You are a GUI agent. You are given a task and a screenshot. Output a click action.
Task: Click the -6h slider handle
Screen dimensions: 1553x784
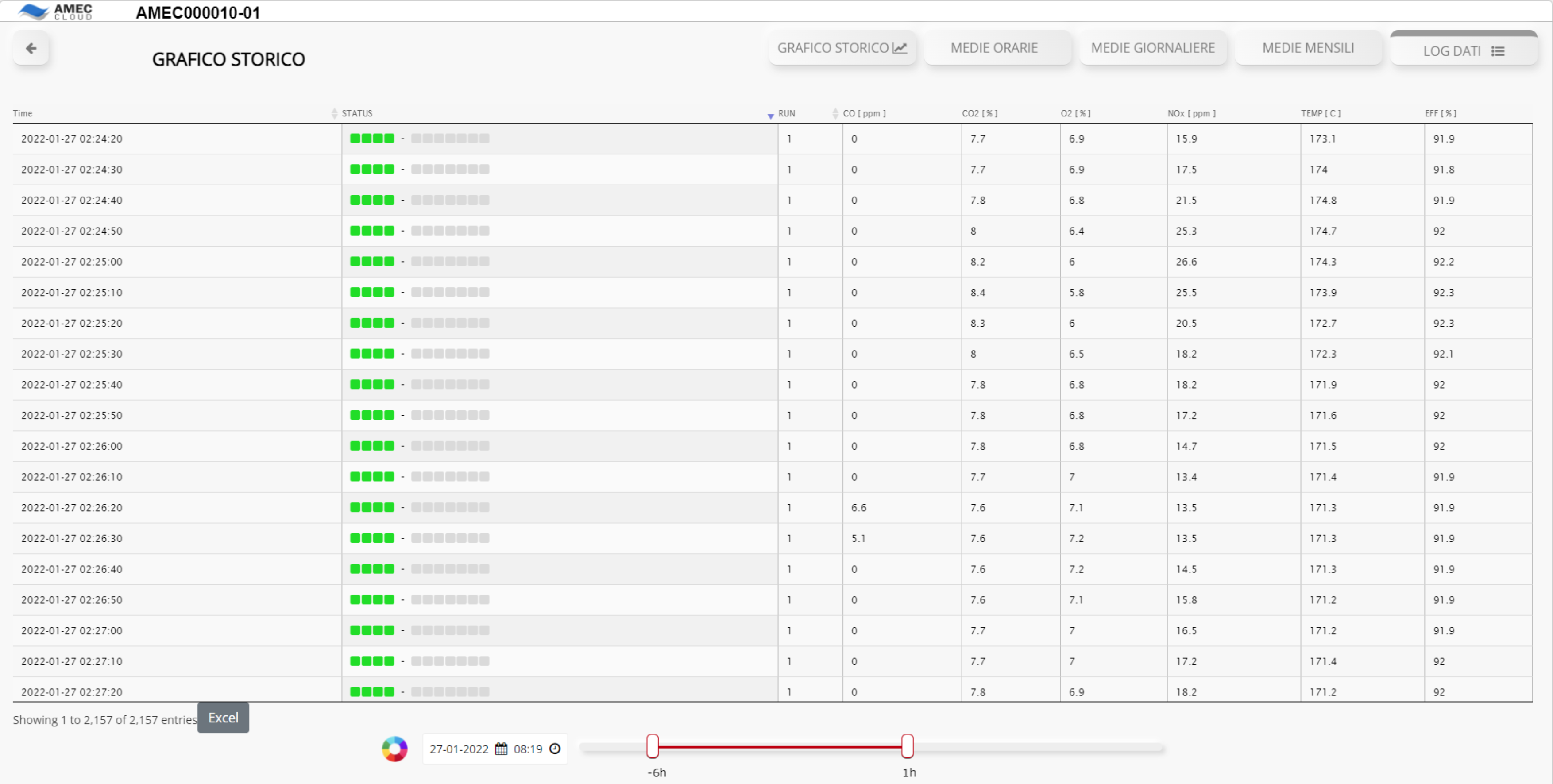point(653,747)
